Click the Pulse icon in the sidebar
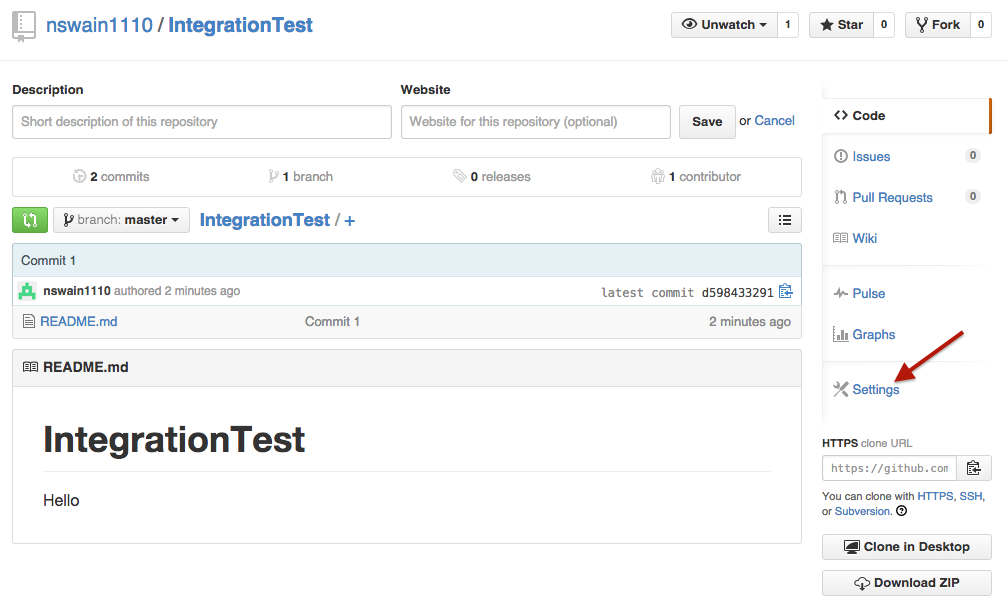 841,294
